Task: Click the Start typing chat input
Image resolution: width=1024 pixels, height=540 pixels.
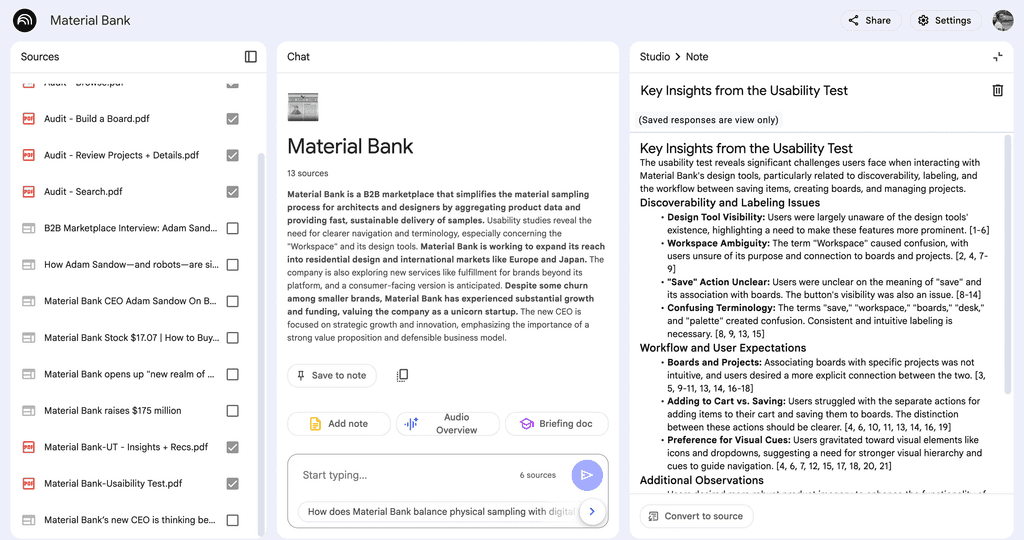Action: coord(405,475)
